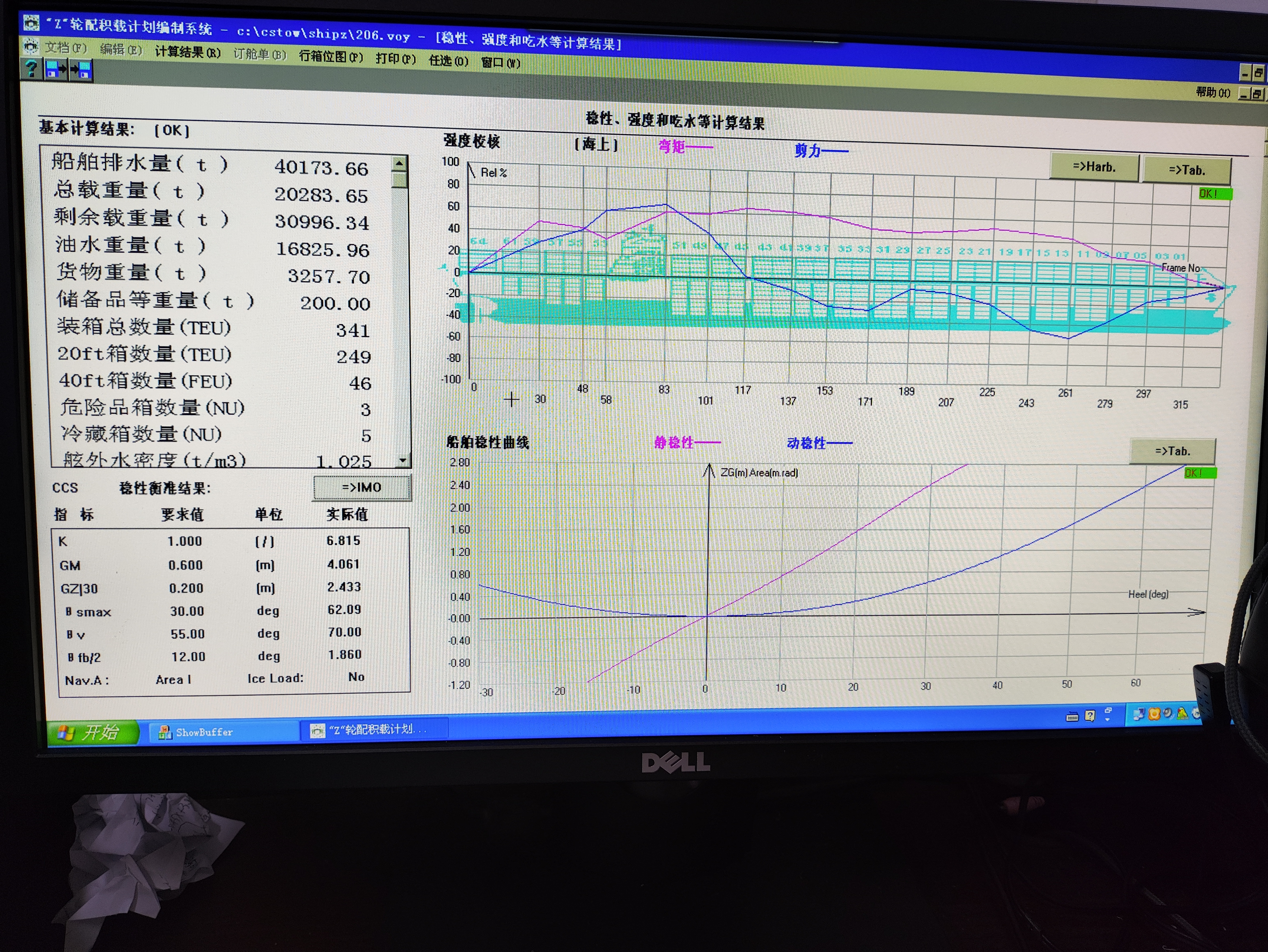Switch to ShowBuffer taskbar button
This screenshot has width=1268, height=952.
(223, 732)
